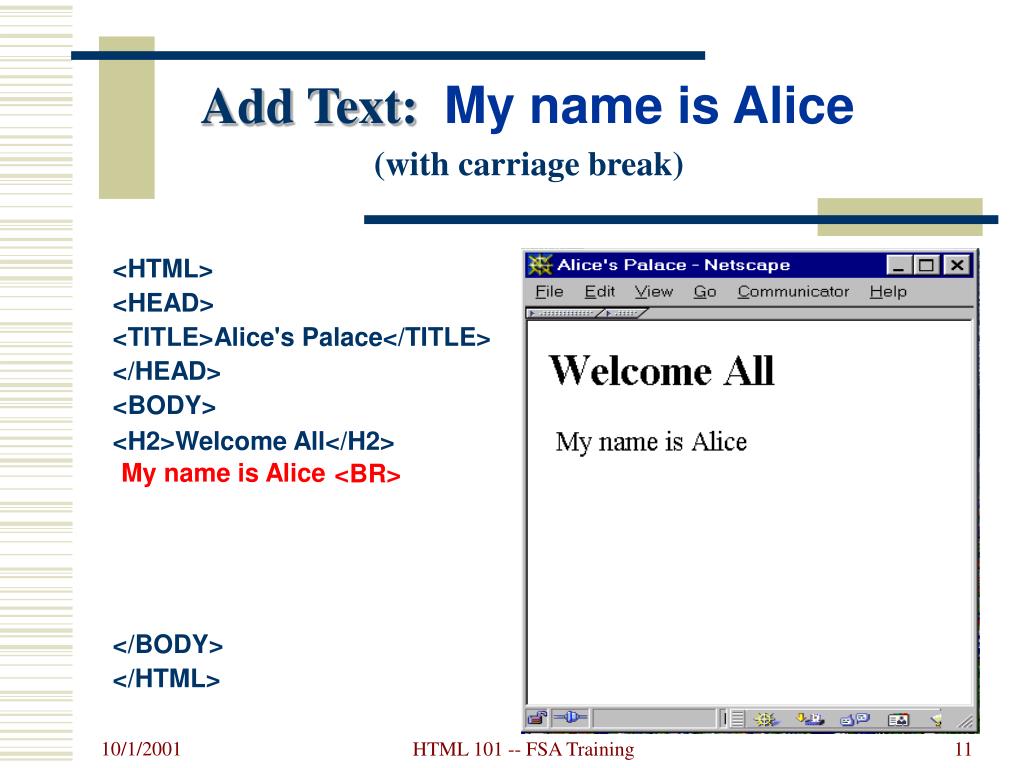
Task: Click the <TITLE>Alice's Palace</TITLE> code line
Action: tap(302, 338)
